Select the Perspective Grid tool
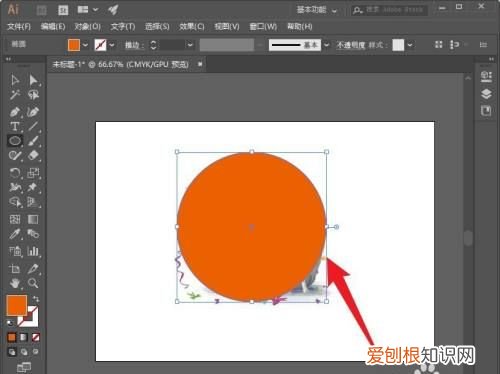The height and width of the screenshot is (374, 500). click(33, 202)
